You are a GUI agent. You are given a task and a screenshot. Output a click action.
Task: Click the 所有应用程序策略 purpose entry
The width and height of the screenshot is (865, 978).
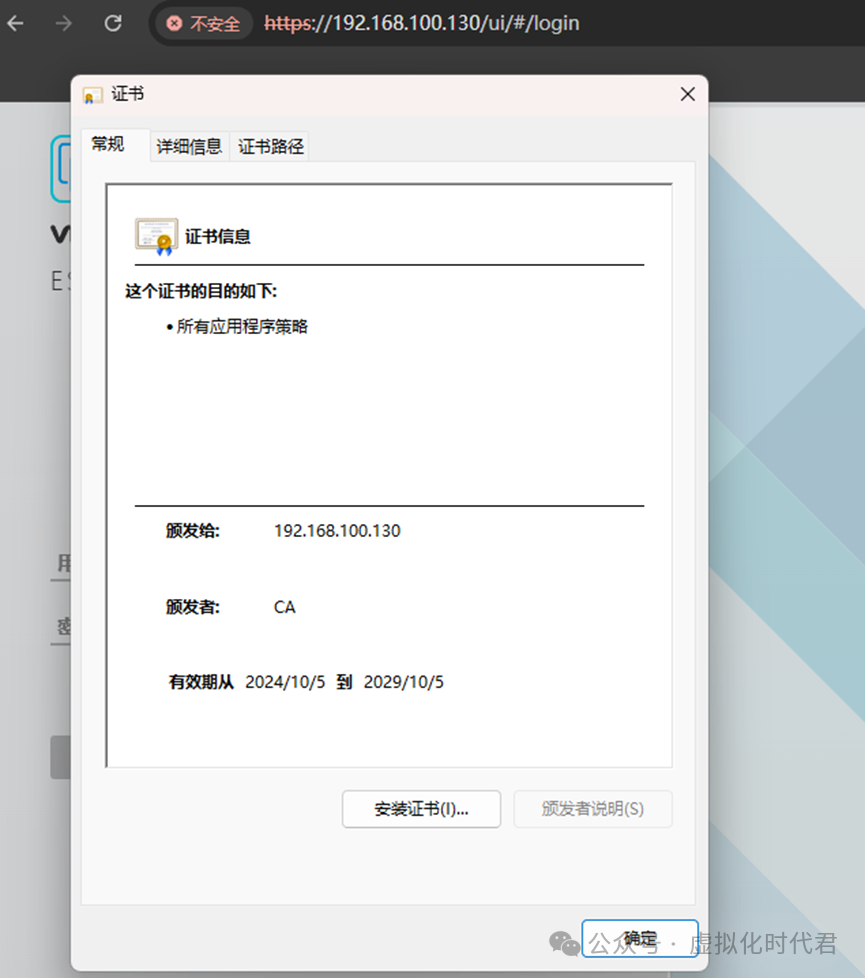pyautogui.click(x=242, y=327)
